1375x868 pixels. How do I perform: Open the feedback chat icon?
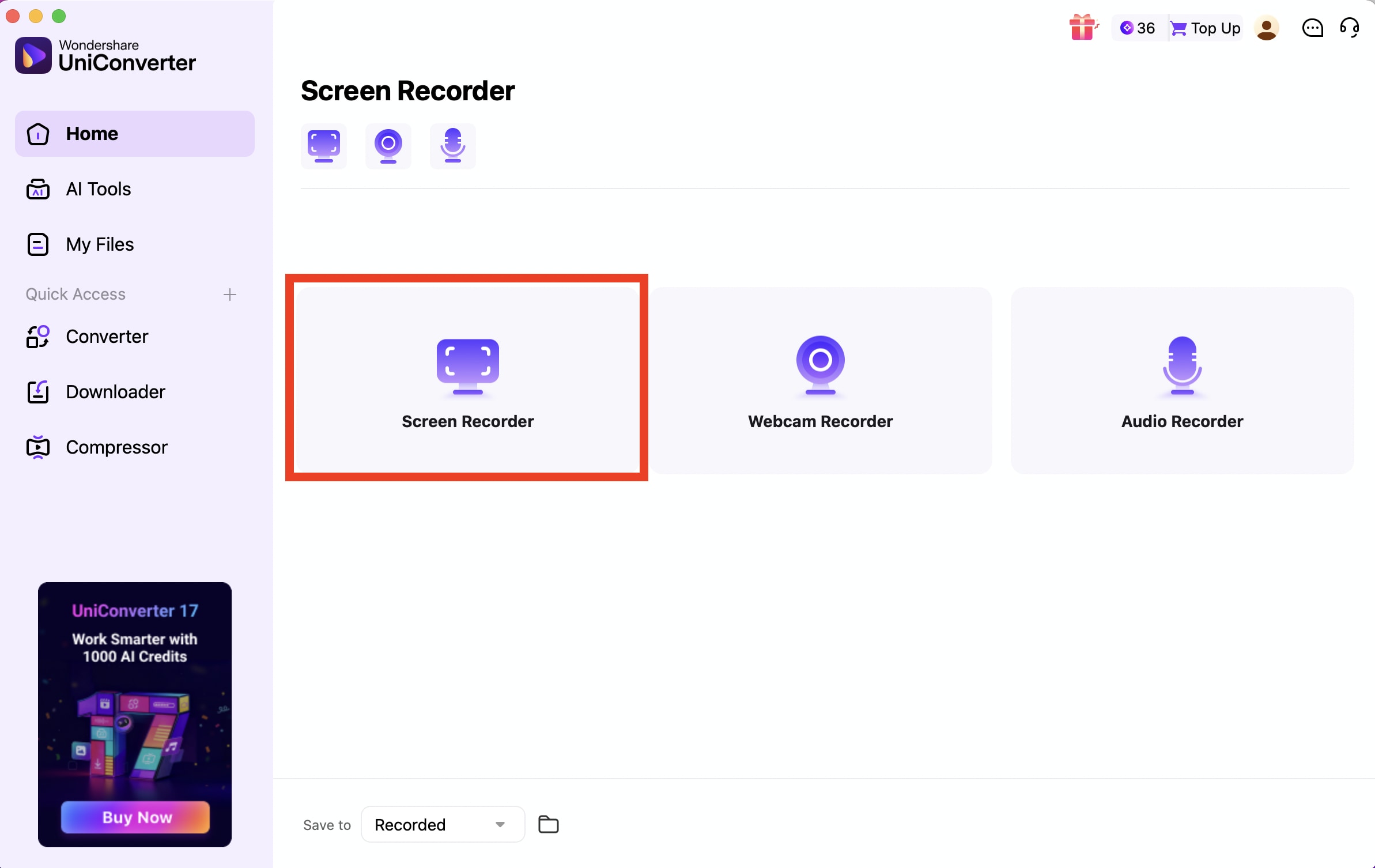(x=1312, y=28)
